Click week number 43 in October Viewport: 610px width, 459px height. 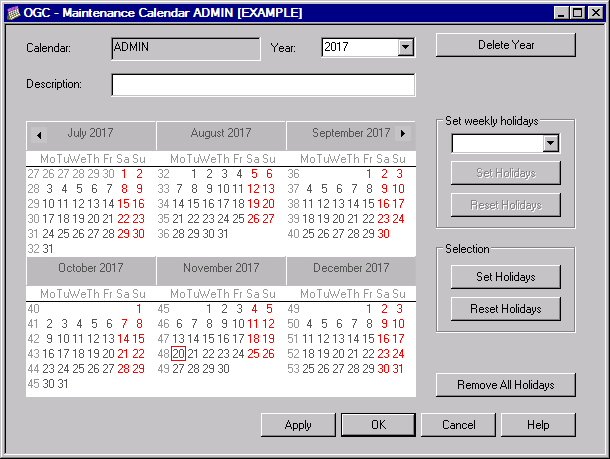click(x=33, y=354)
